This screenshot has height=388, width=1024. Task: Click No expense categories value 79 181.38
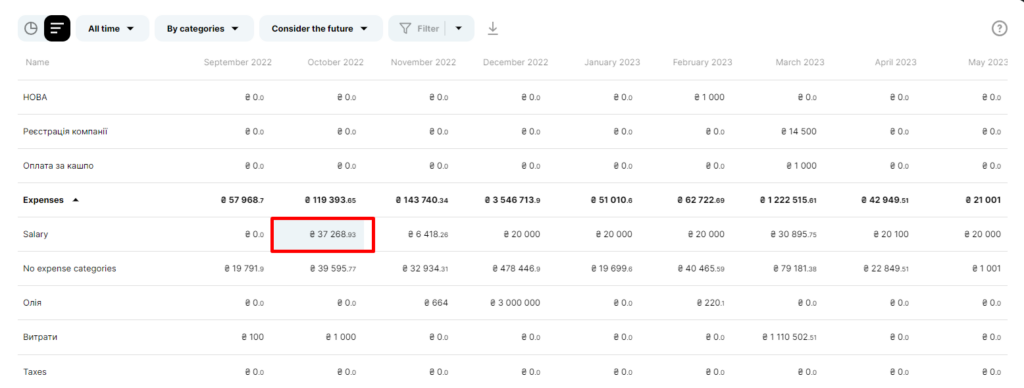tap(795, 268)
